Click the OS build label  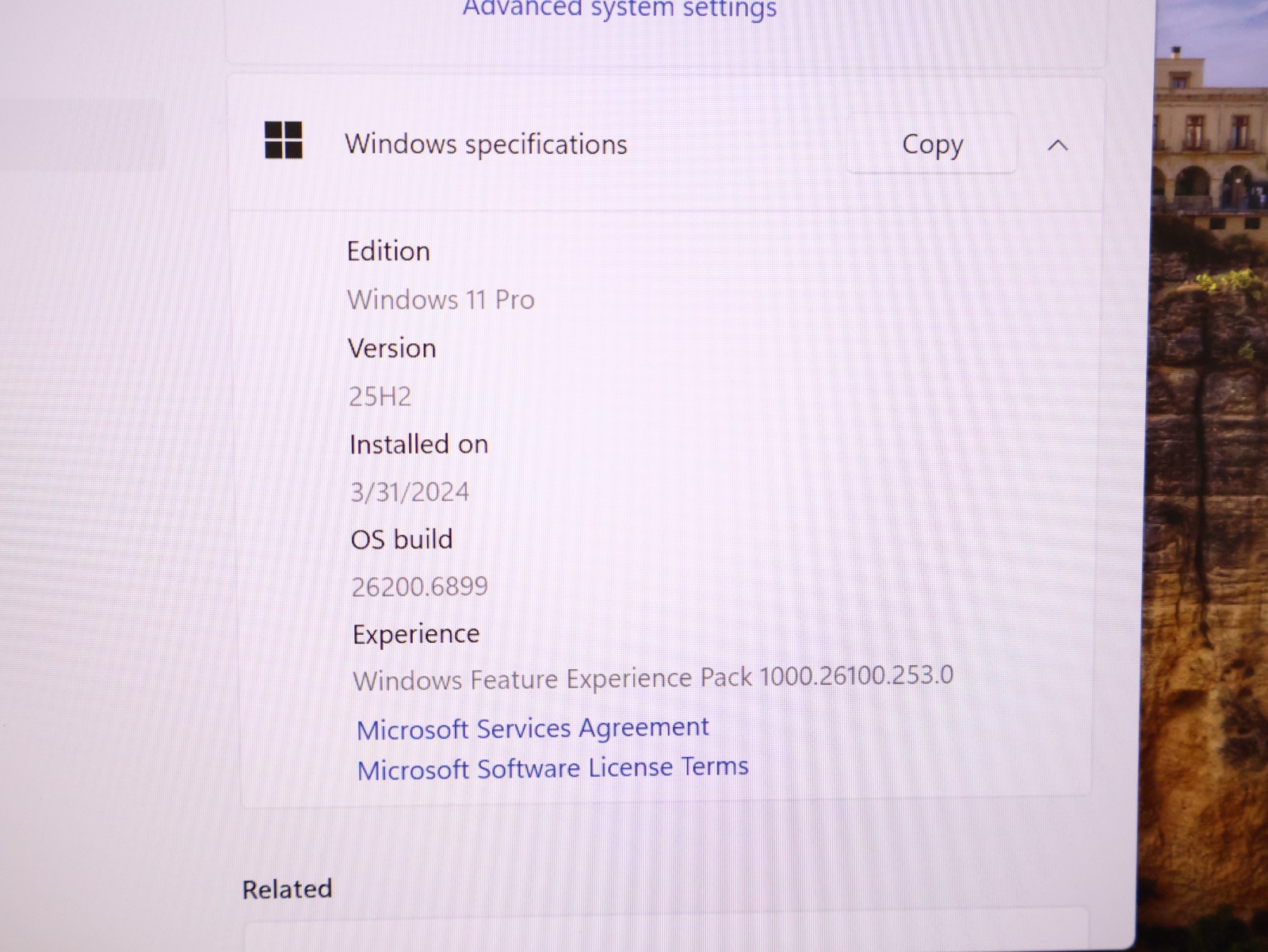402,540
